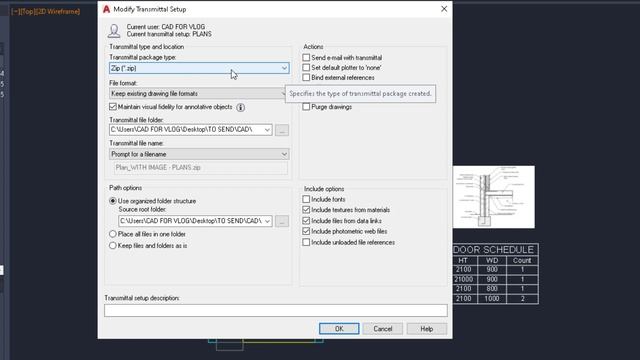
Task: Enable Include fonts checkbox
Action: click(306, 199)
